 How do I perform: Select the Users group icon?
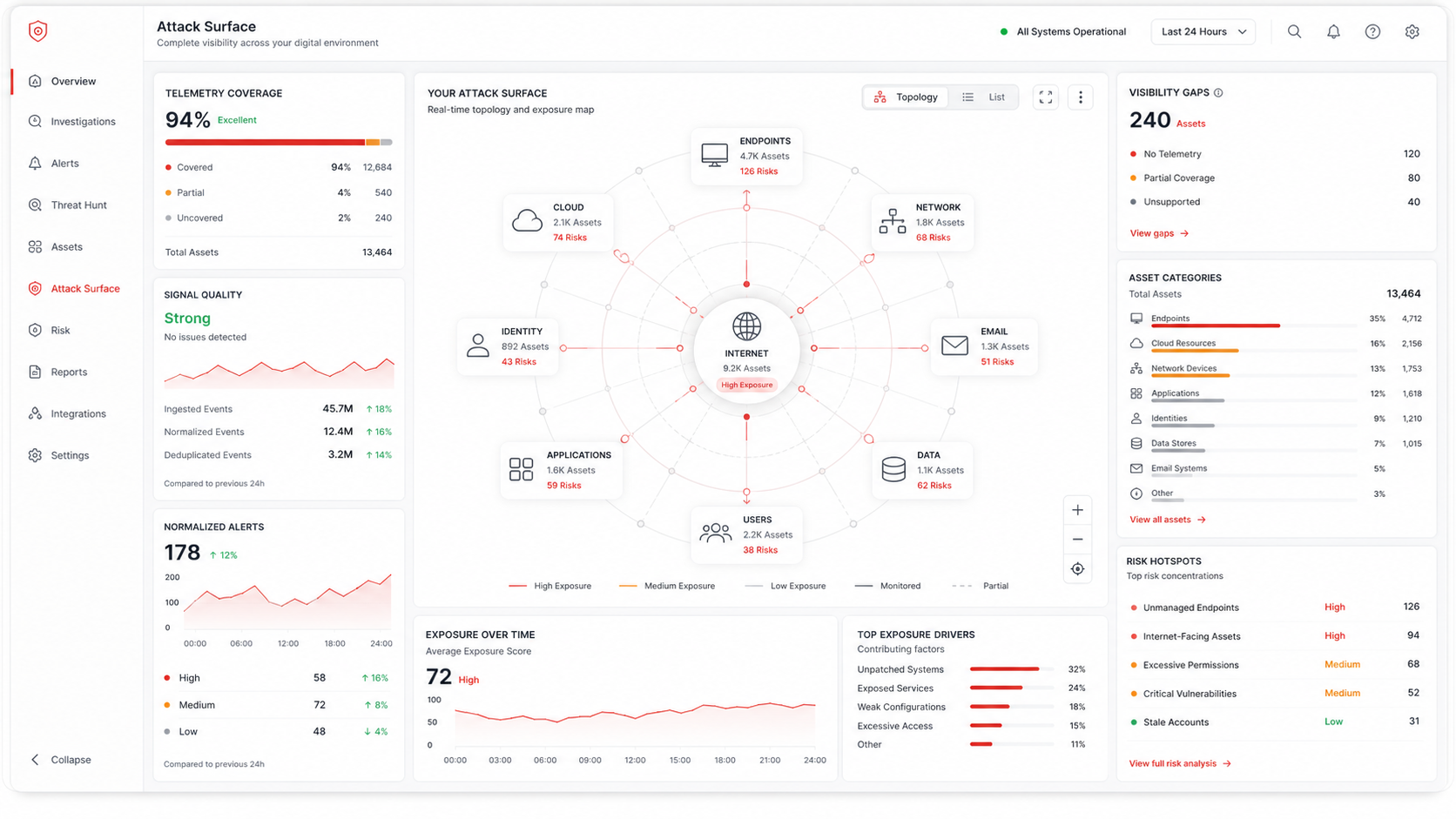(x=715, y=534)
